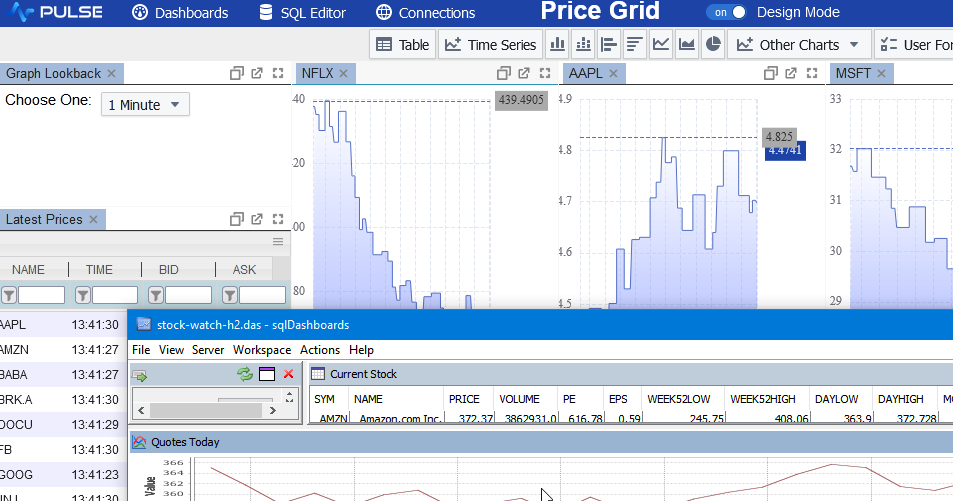Select the Graph Lookback tab
The width and height of the screenshot is (953, 501).
pos(53,74)
